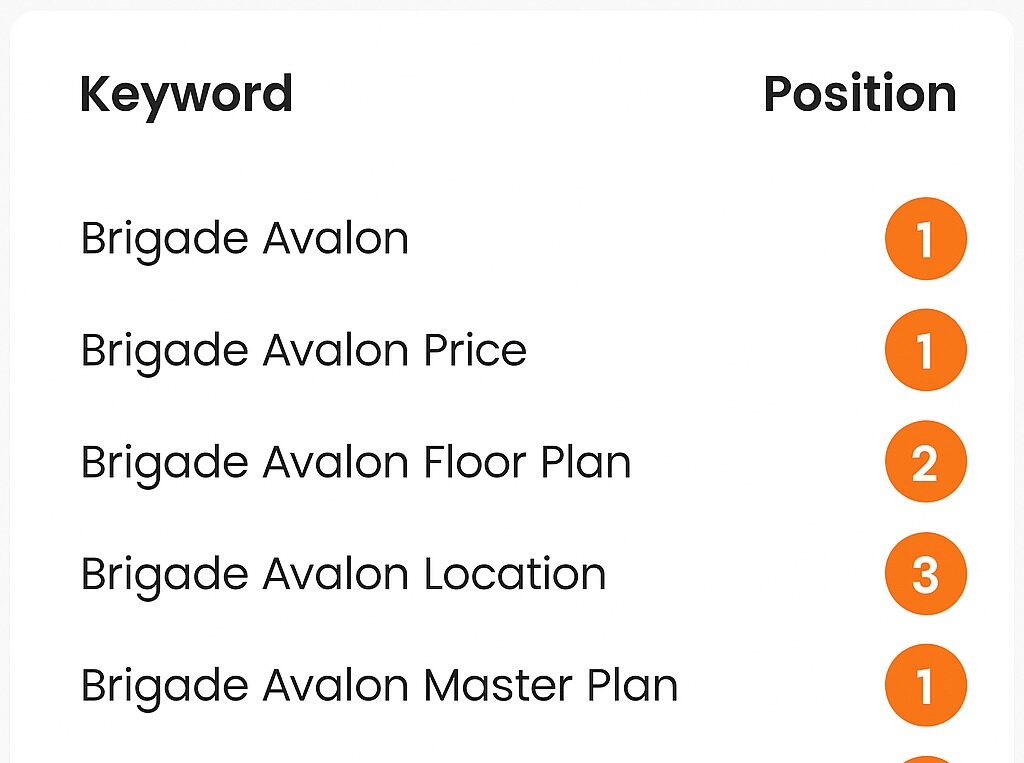Open the Brigade Avalon keyword
Image resolution: width=1024 pixels, height=763 pixels.
[x=244, y=240]
